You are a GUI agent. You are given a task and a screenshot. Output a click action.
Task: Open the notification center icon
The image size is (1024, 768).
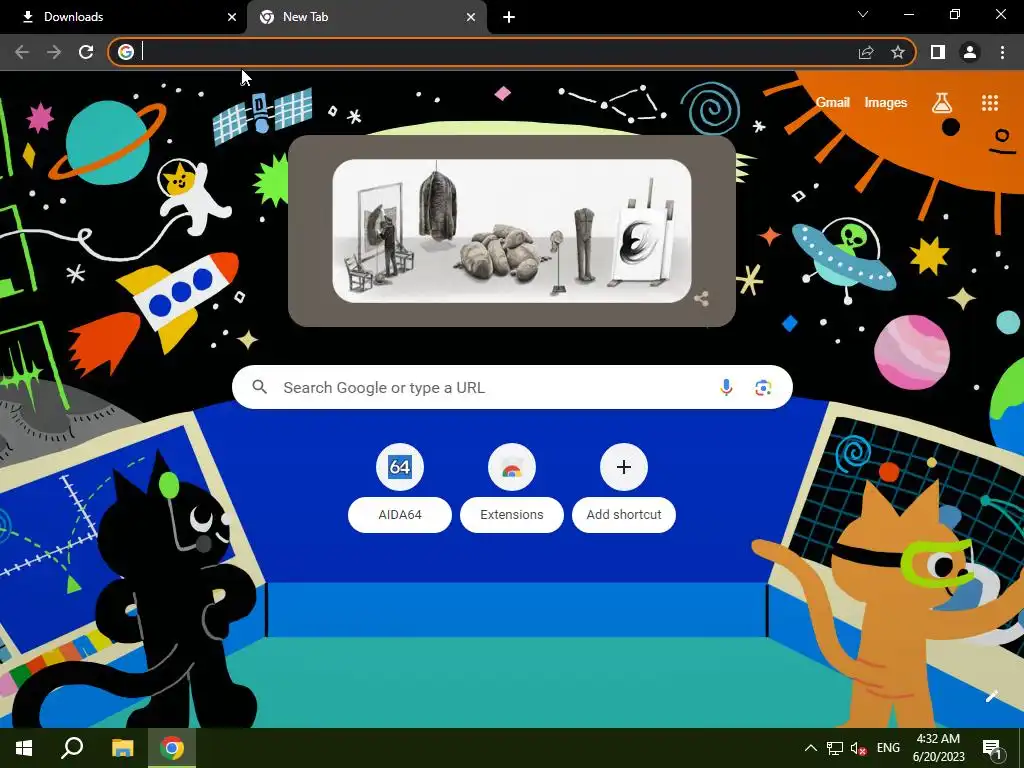(993, 748)
